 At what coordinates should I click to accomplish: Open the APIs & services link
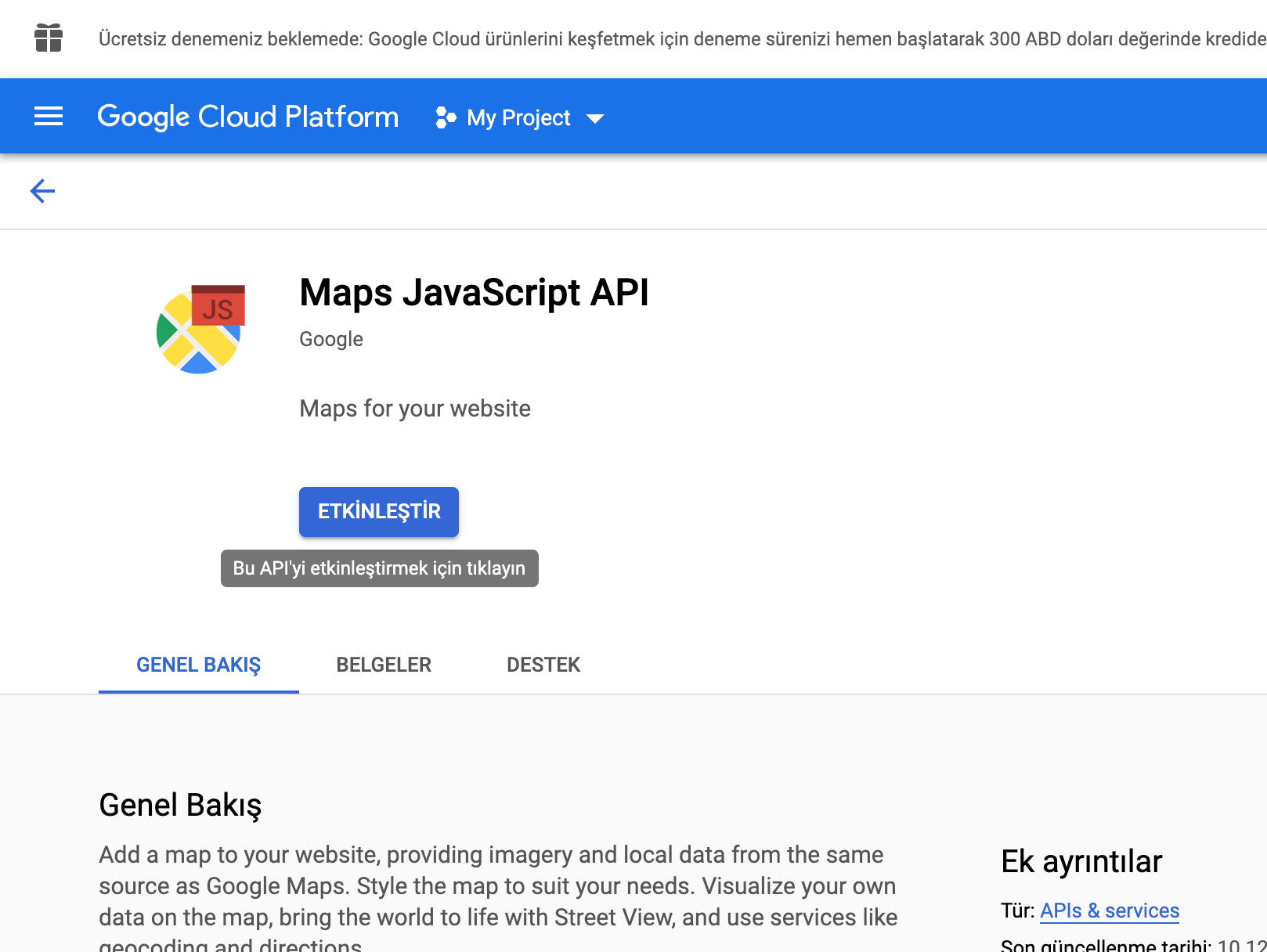click(x=1110, y=911)
